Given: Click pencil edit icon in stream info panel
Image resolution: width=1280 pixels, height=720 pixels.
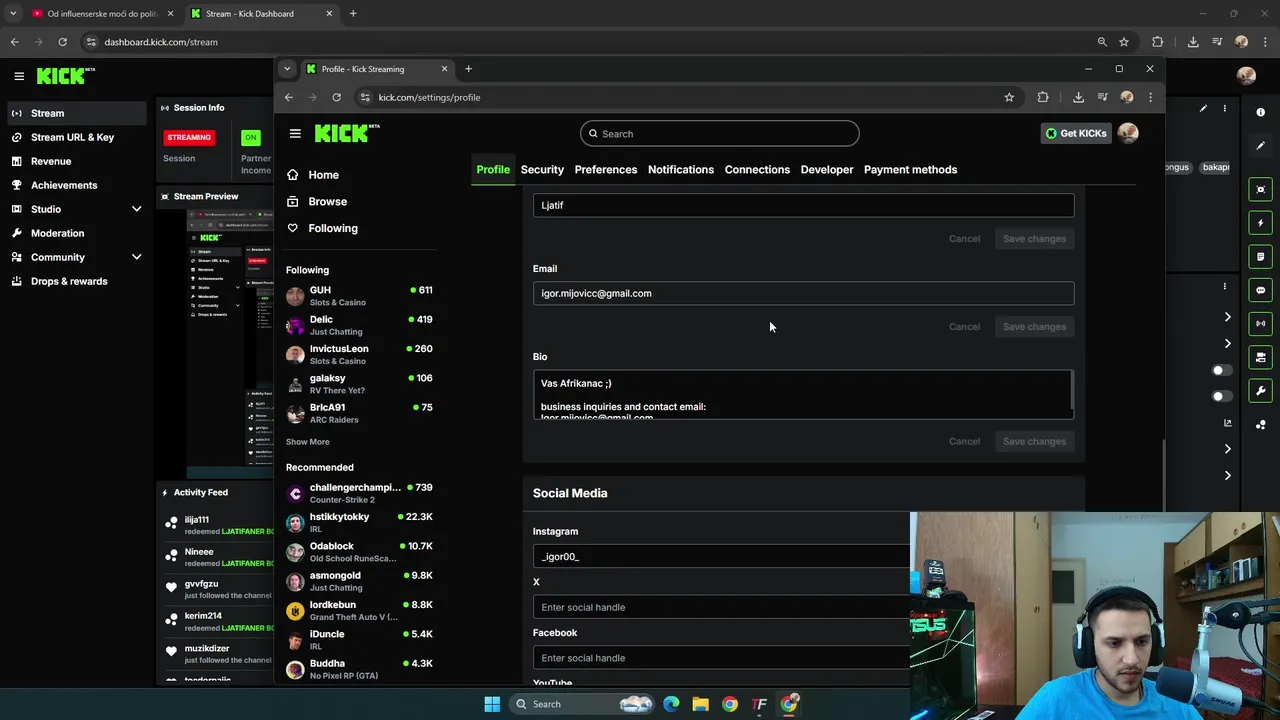Looking at the screenshot, I should pyautogui.click(x=1203, y=108).
